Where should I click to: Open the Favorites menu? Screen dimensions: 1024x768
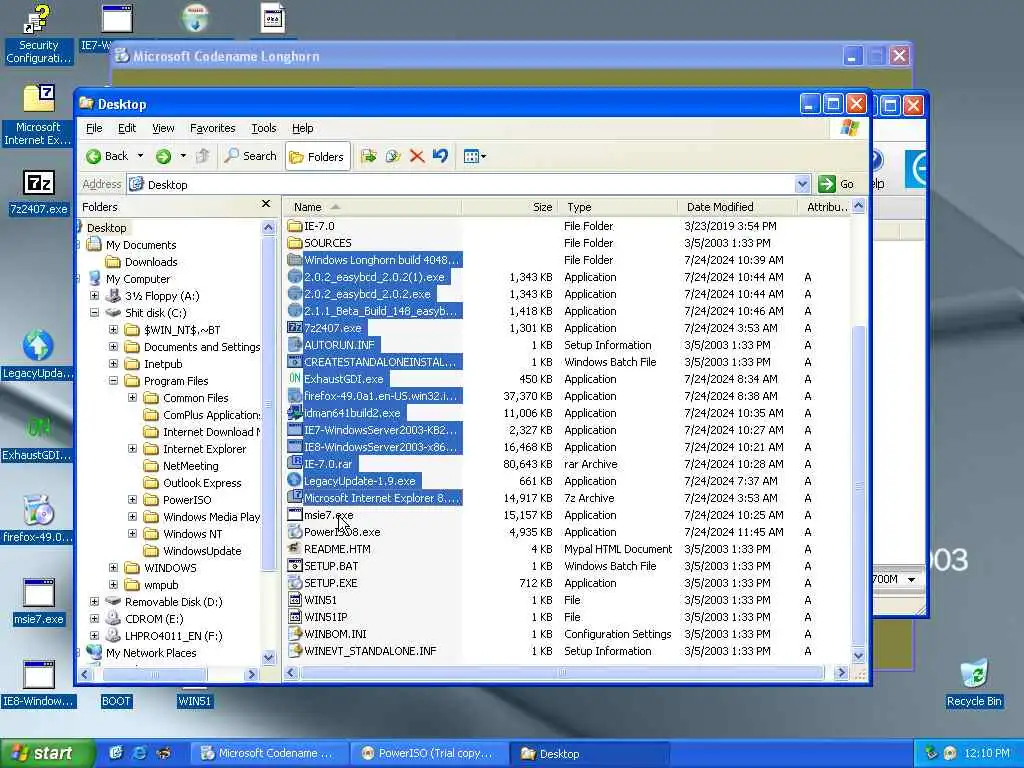pos(212,128)
